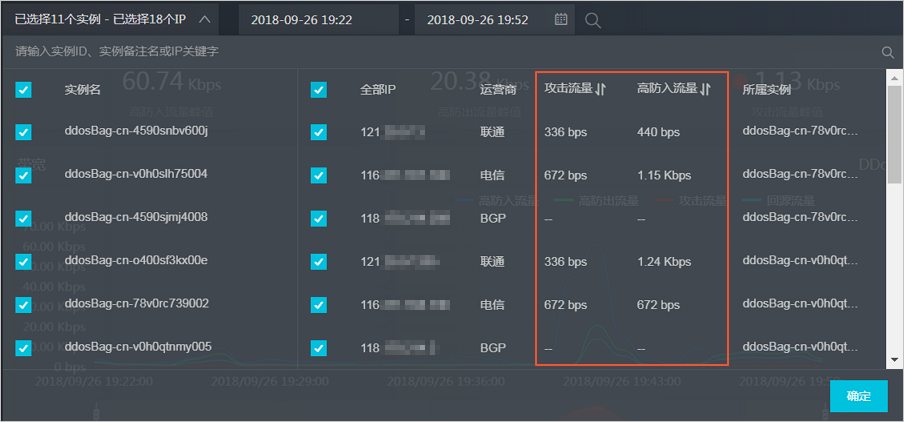Viewport: 904px width, 422px height.
Task: Sort by 攻击流量 column arrows
Action: click(x=600, y=89)
